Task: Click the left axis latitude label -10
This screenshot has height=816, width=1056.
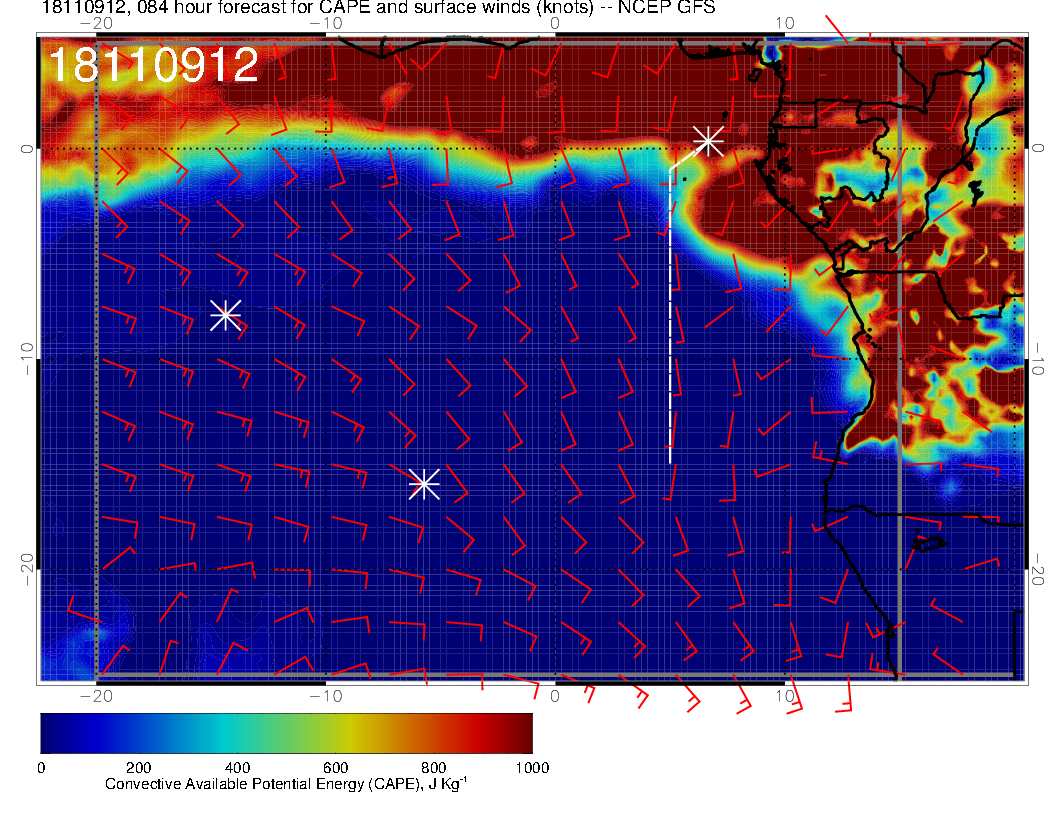Action: 26,358
